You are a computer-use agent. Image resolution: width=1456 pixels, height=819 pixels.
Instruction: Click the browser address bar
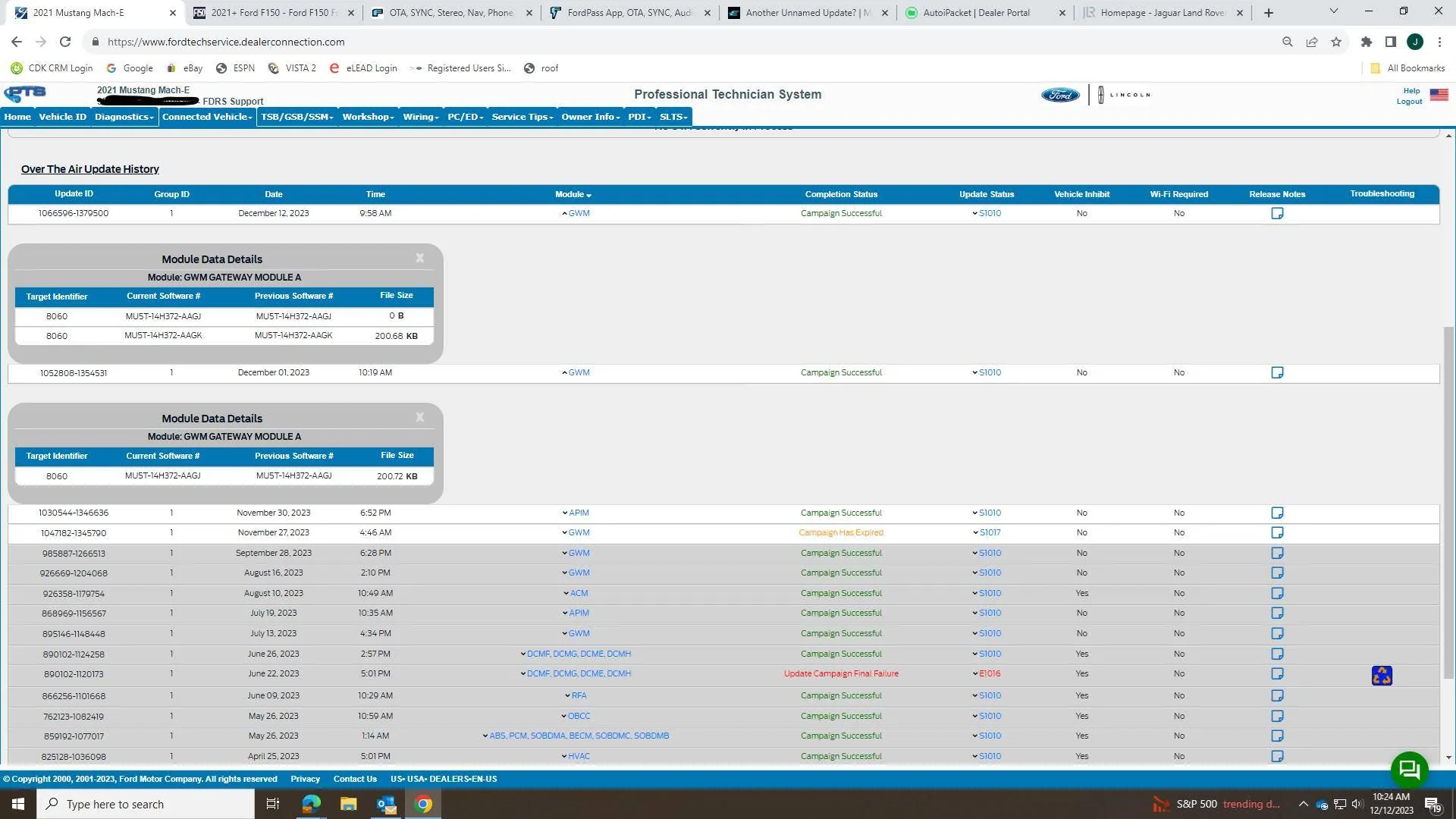682,42
